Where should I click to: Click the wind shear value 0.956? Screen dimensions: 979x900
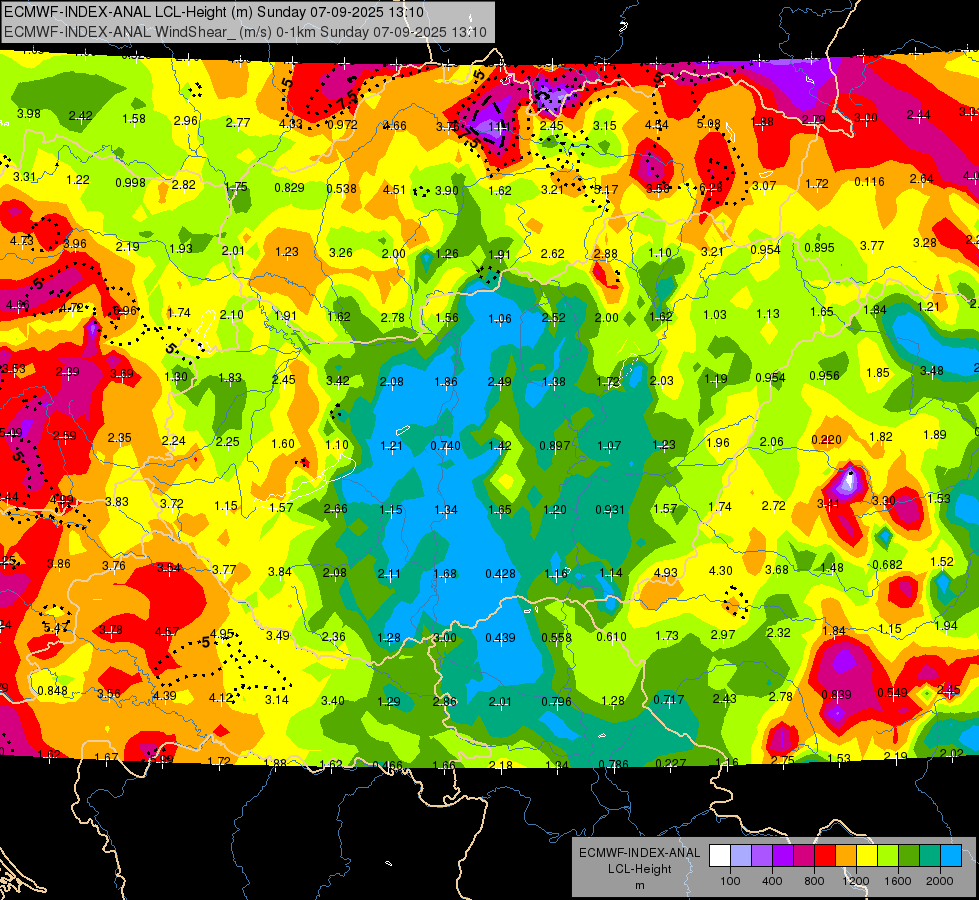824,375
